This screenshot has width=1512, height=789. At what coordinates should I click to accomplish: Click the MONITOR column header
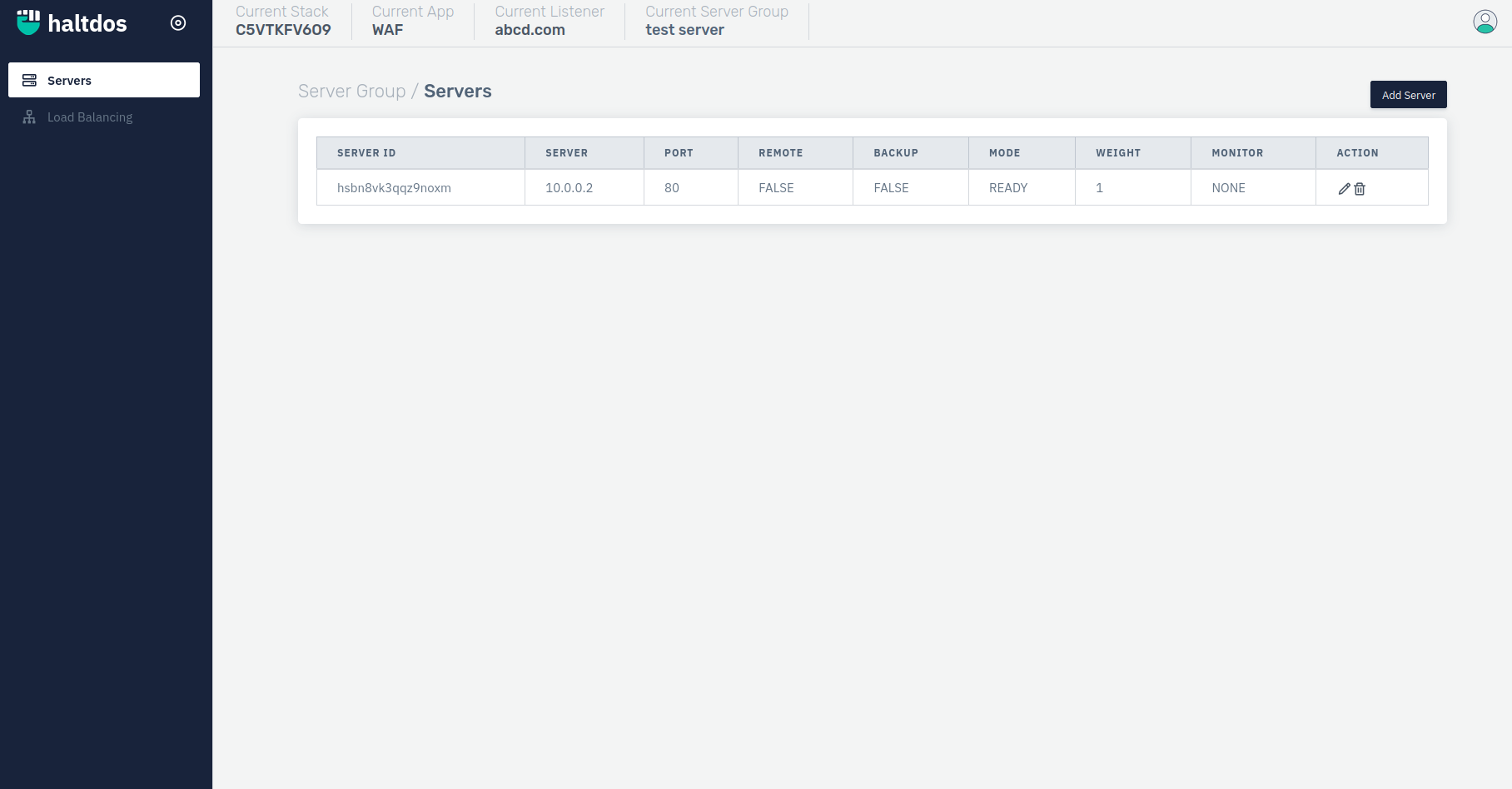[x=1253, y=153]
